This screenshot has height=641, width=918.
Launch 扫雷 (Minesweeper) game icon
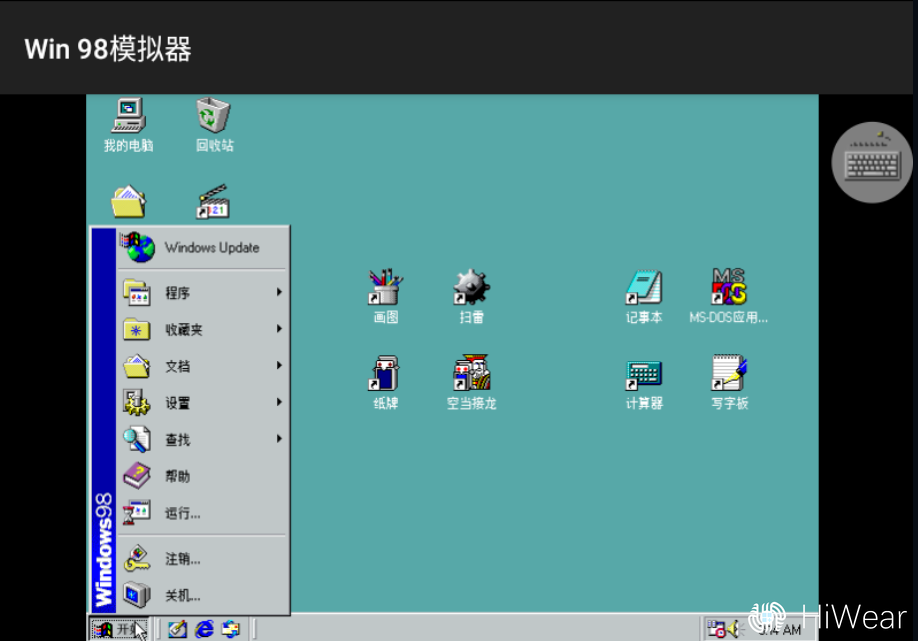[471, 288]
